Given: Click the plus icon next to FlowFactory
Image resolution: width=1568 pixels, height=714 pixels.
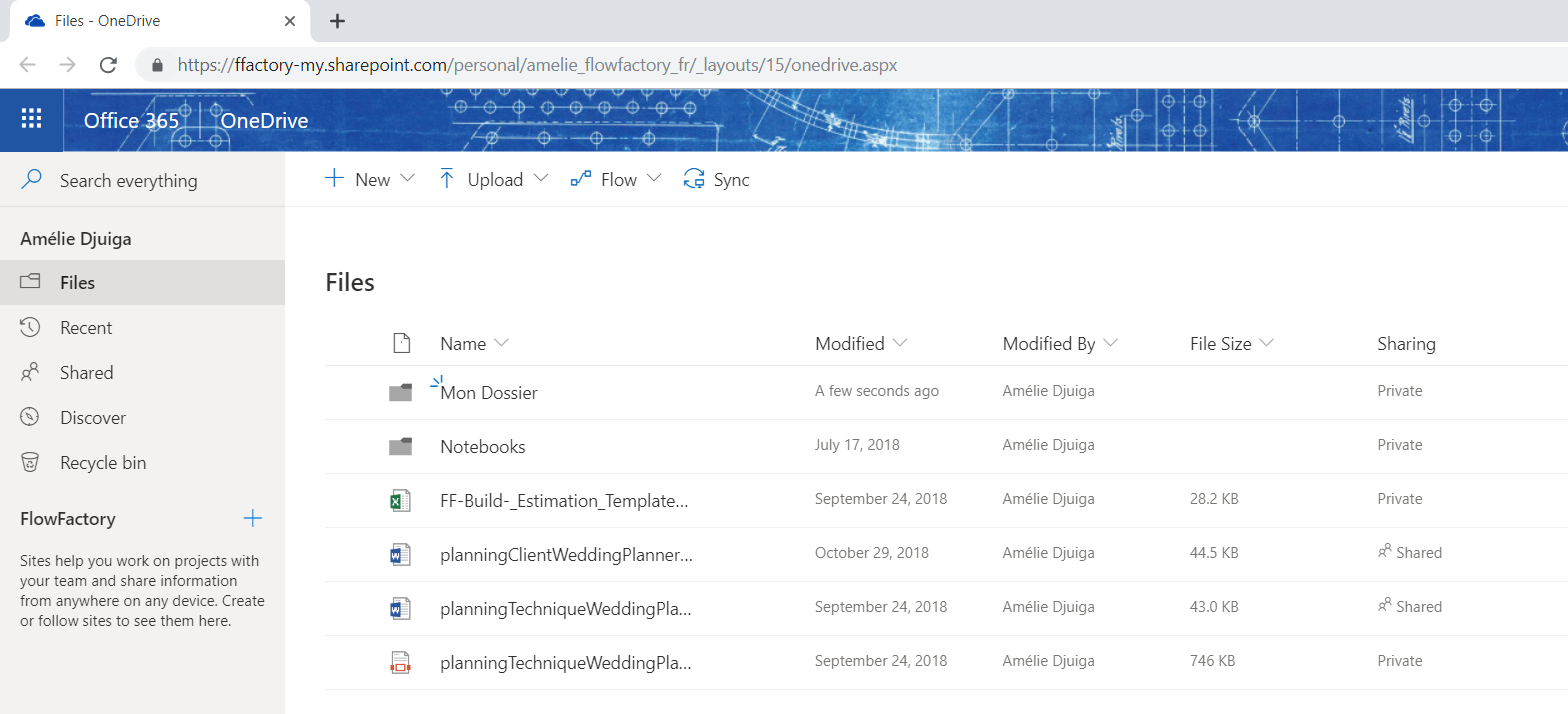Looking at the screenshot, I should pyautogui.click(x=253, y=518).
